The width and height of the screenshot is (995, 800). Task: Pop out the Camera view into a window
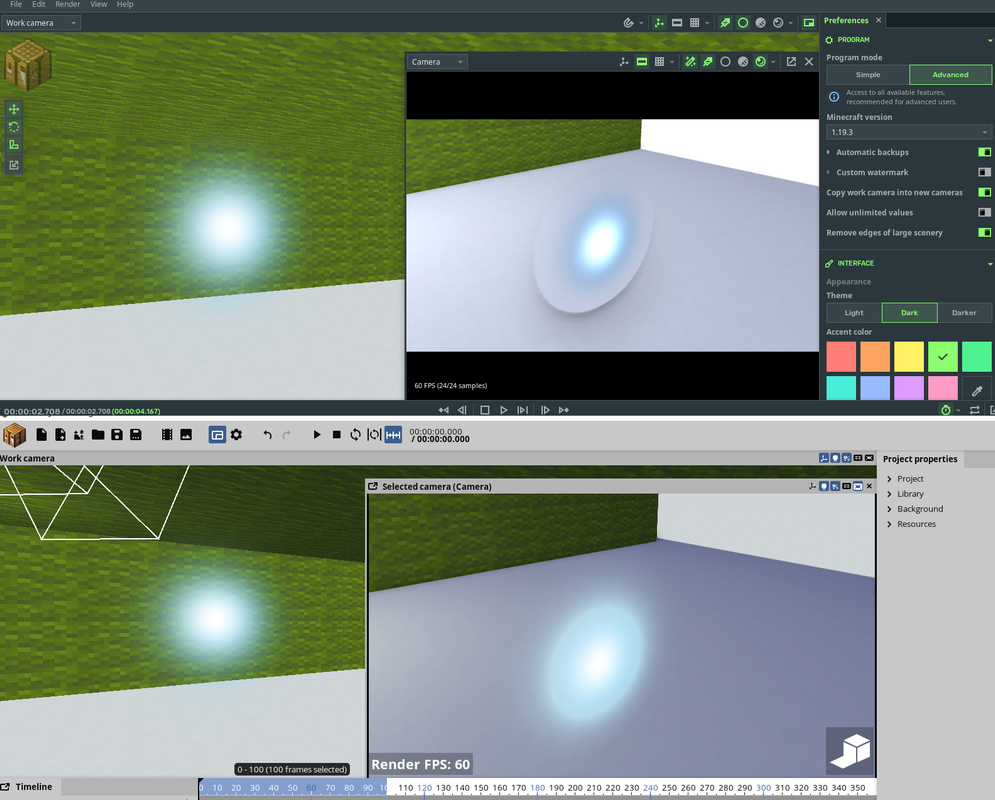tap(791, 62)
